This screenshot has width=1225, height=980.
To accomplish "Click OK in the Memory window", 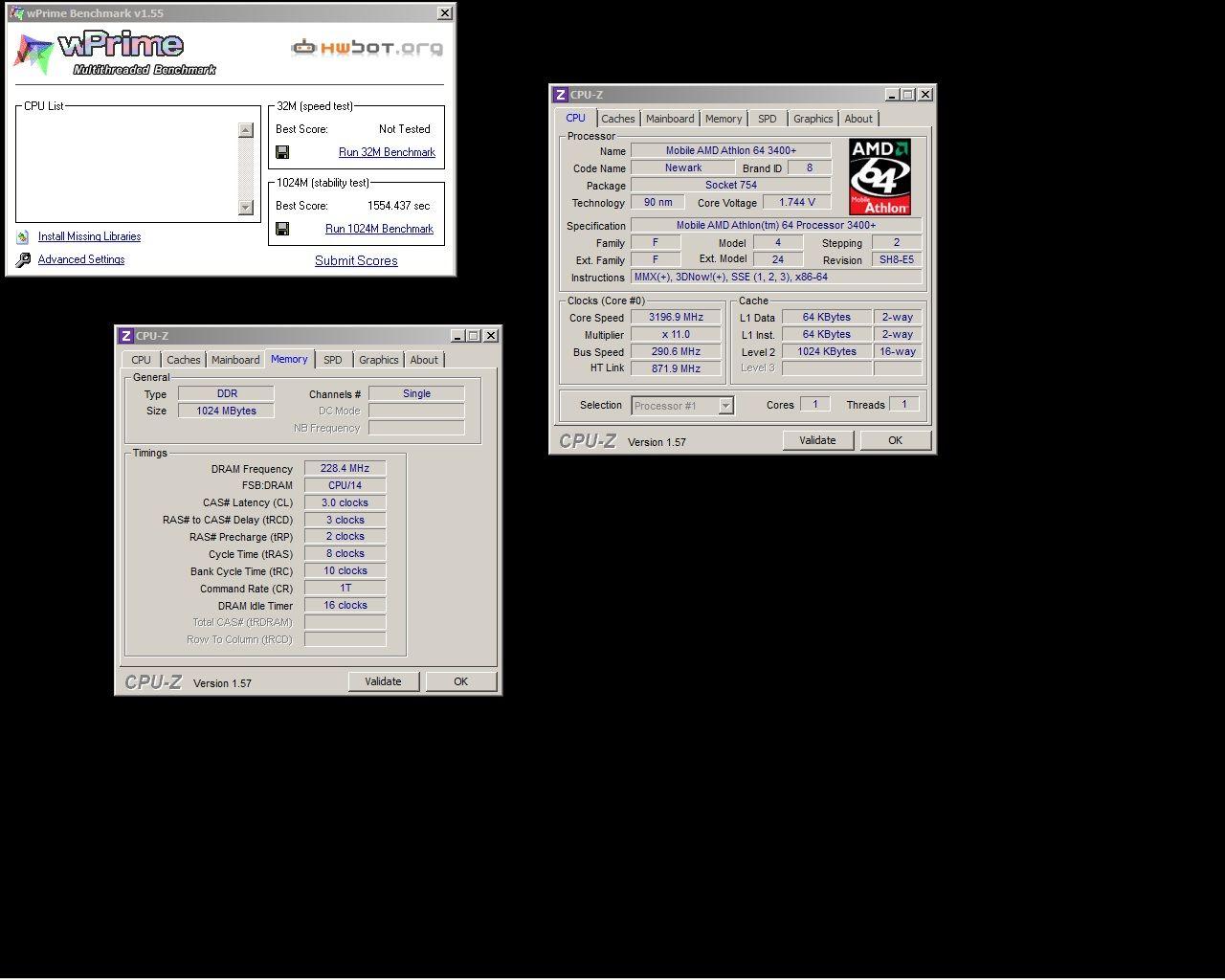I will click(x=460, y=681).
